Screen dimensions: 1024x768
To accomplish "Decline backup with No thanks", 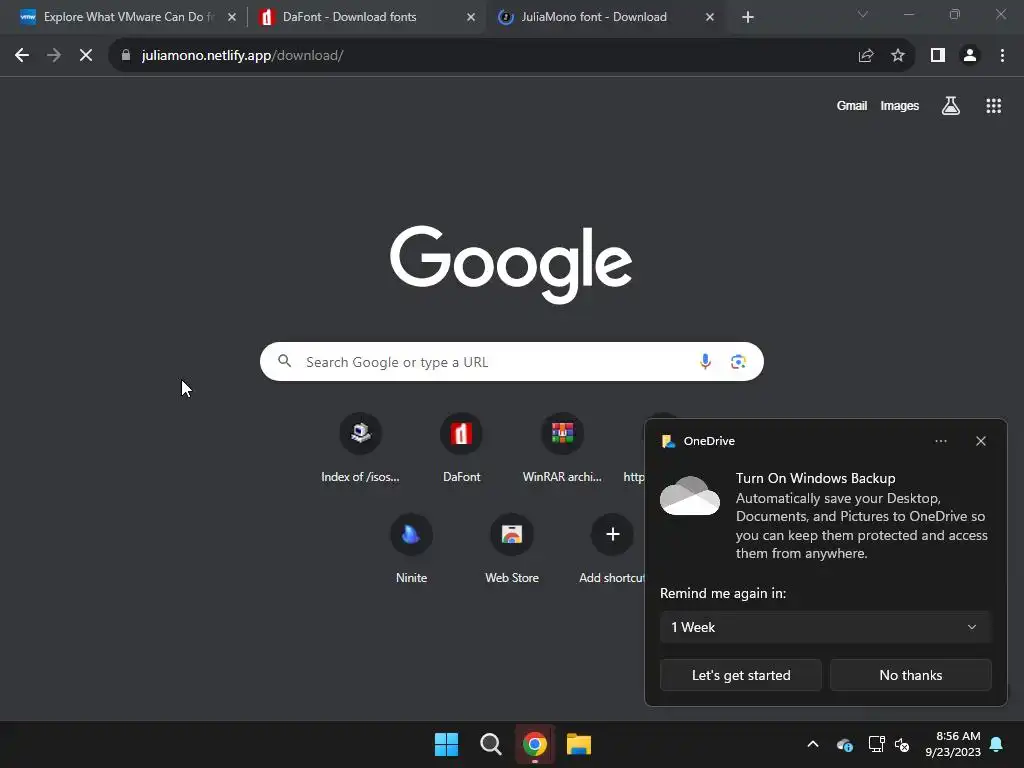I will 910,675.
